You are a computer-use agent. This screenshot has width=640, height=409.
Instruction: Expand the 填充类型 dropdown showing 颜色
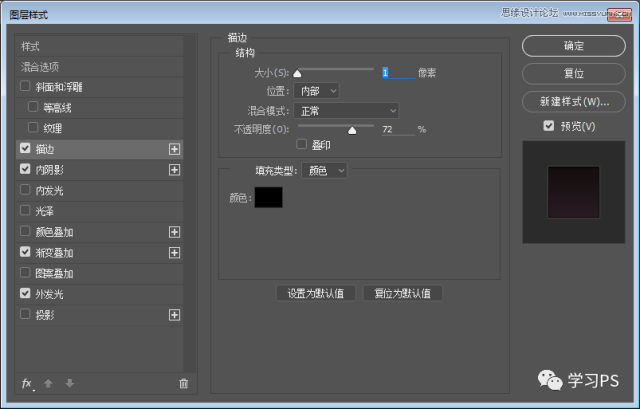click(325, 171)
